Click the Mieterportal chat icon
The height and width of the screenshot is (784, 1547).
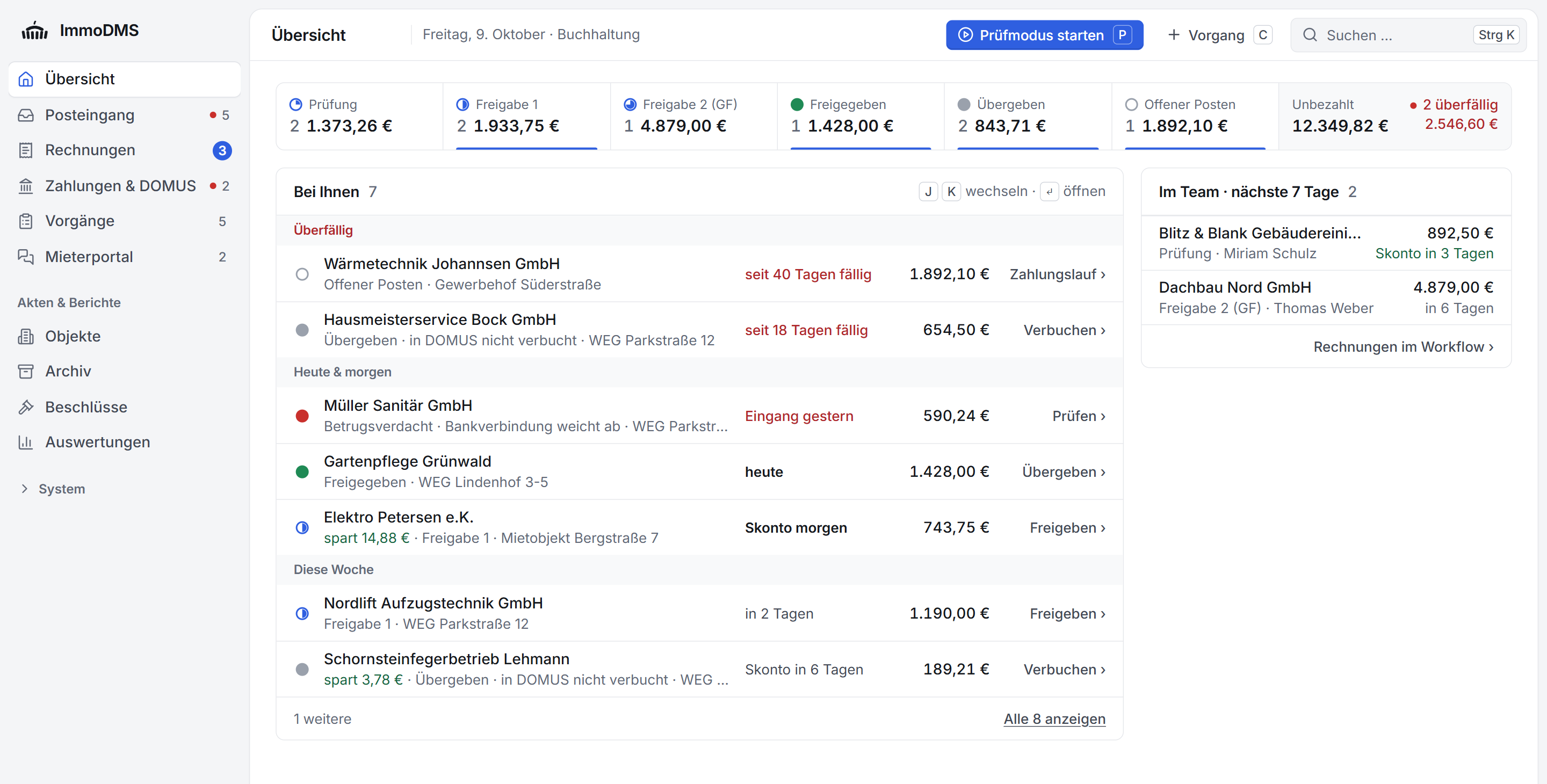tap(26, 257)
